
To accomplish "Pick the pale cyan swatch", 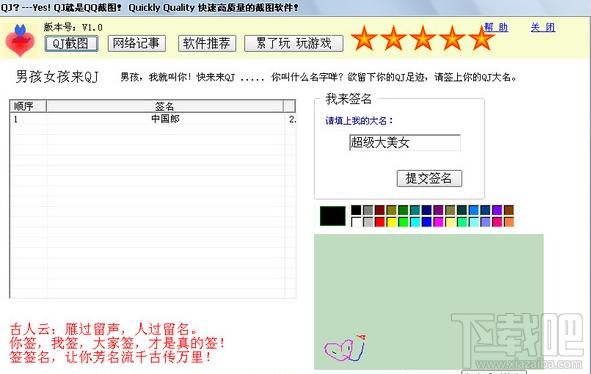I will (474, 222).
